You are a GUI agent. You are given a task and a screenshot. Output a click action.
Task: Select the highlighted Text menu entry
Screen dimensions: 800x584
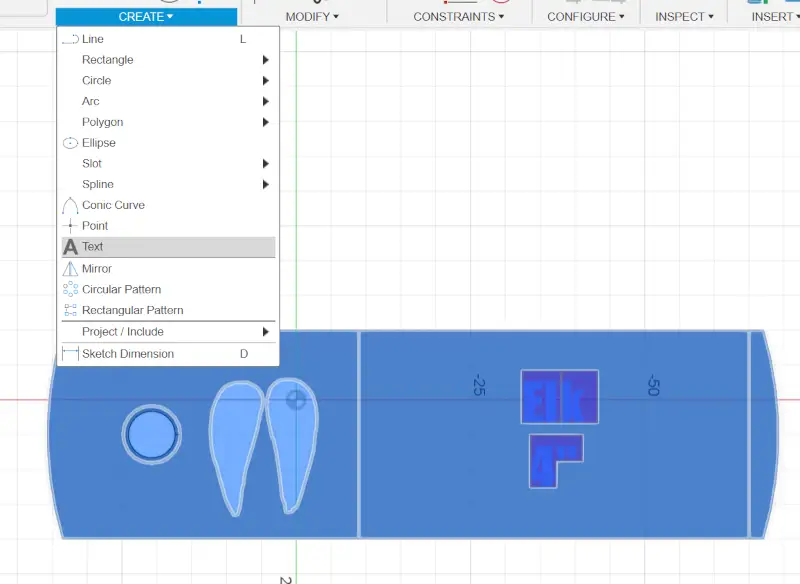click(168, 247)
